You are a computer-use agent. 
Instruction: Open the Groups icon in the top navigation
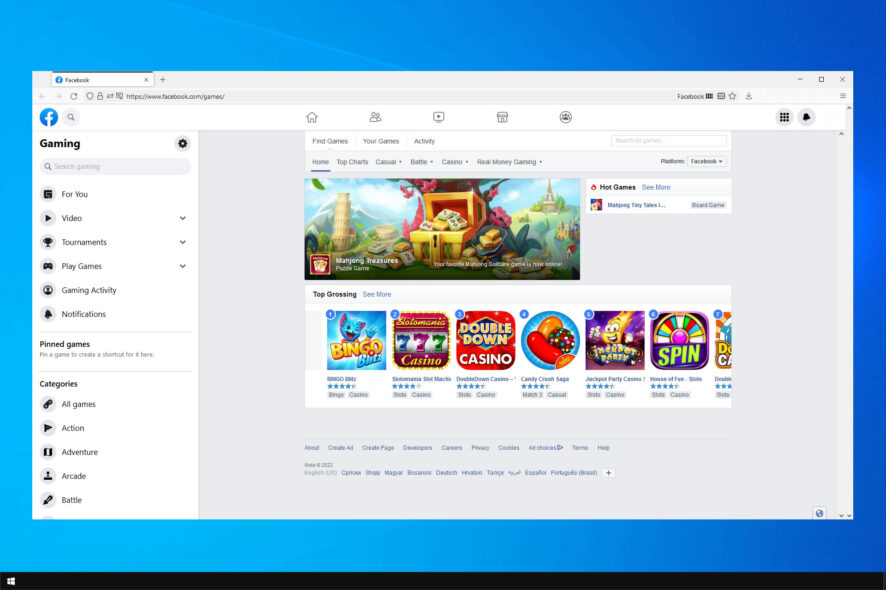pos(566,117)
